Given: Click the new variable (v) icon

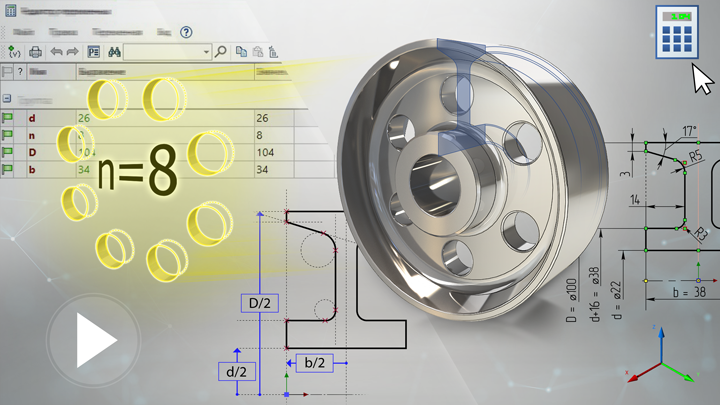Looking at the screenshot, I should pyautogui.click(x=14, y=52).
